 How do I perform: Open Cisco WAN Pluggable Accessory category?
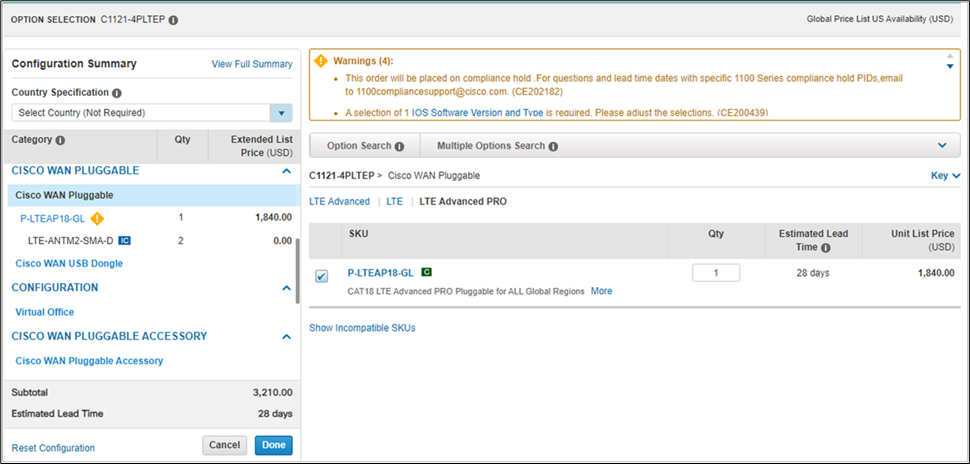tap(89, 361)
